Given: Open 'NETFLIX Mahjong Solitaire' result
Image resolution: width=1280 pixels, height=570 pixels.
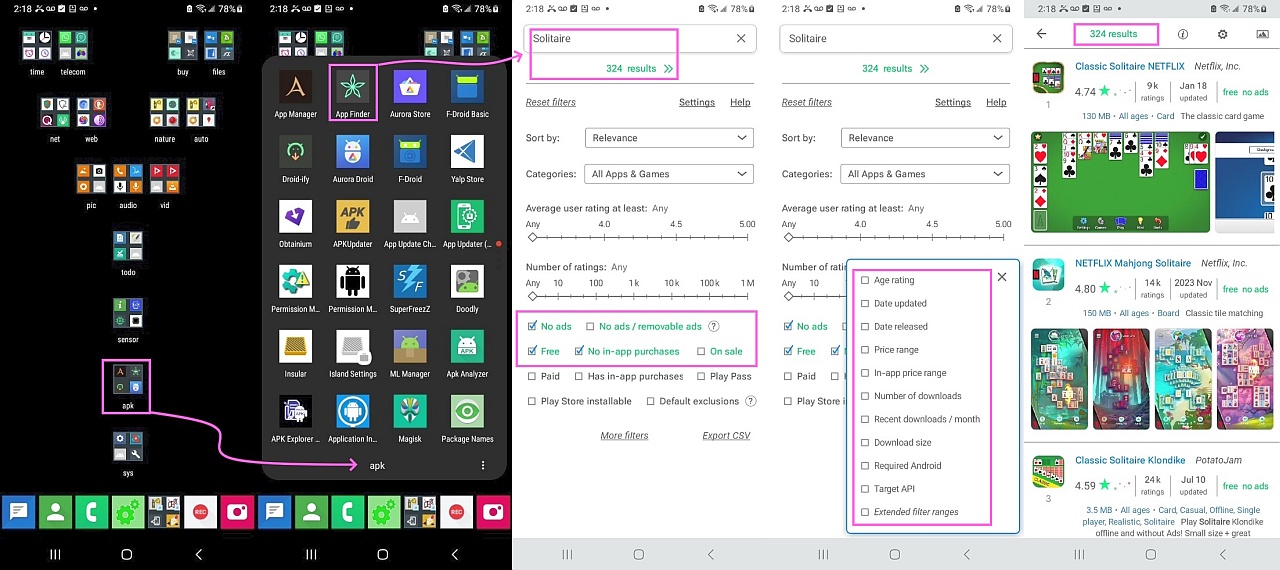Looking at the screenshot, I should 1133,264.
